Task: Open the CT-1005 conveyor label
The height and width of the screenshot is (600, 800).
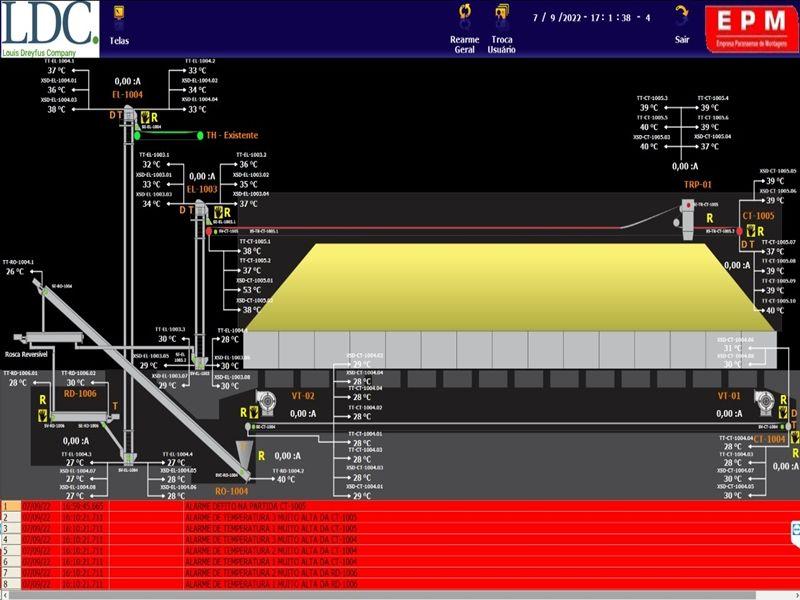Action: [758, 215]
